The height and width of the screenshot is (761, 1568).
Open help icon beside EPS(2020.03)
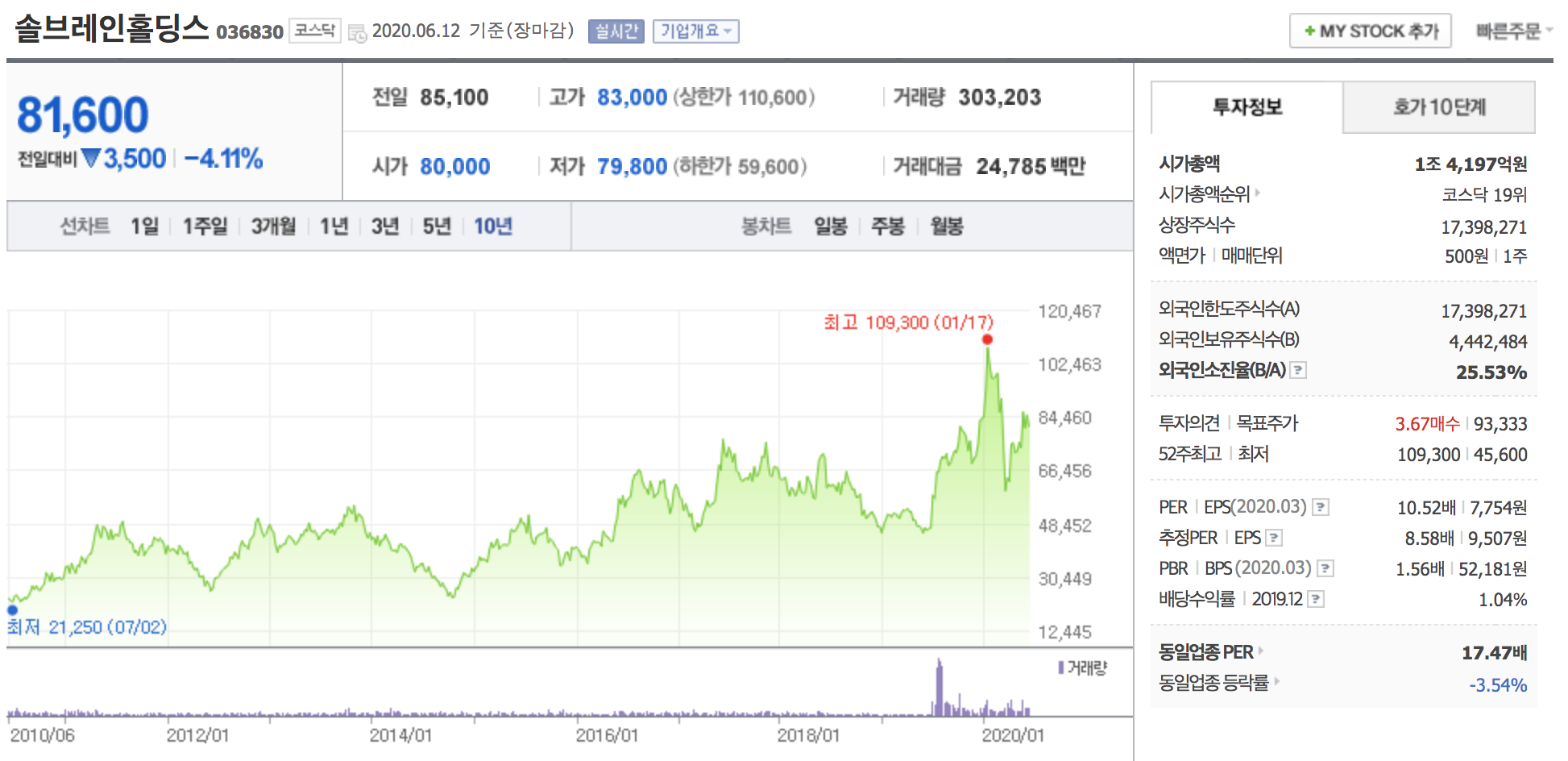(1321, 507)
